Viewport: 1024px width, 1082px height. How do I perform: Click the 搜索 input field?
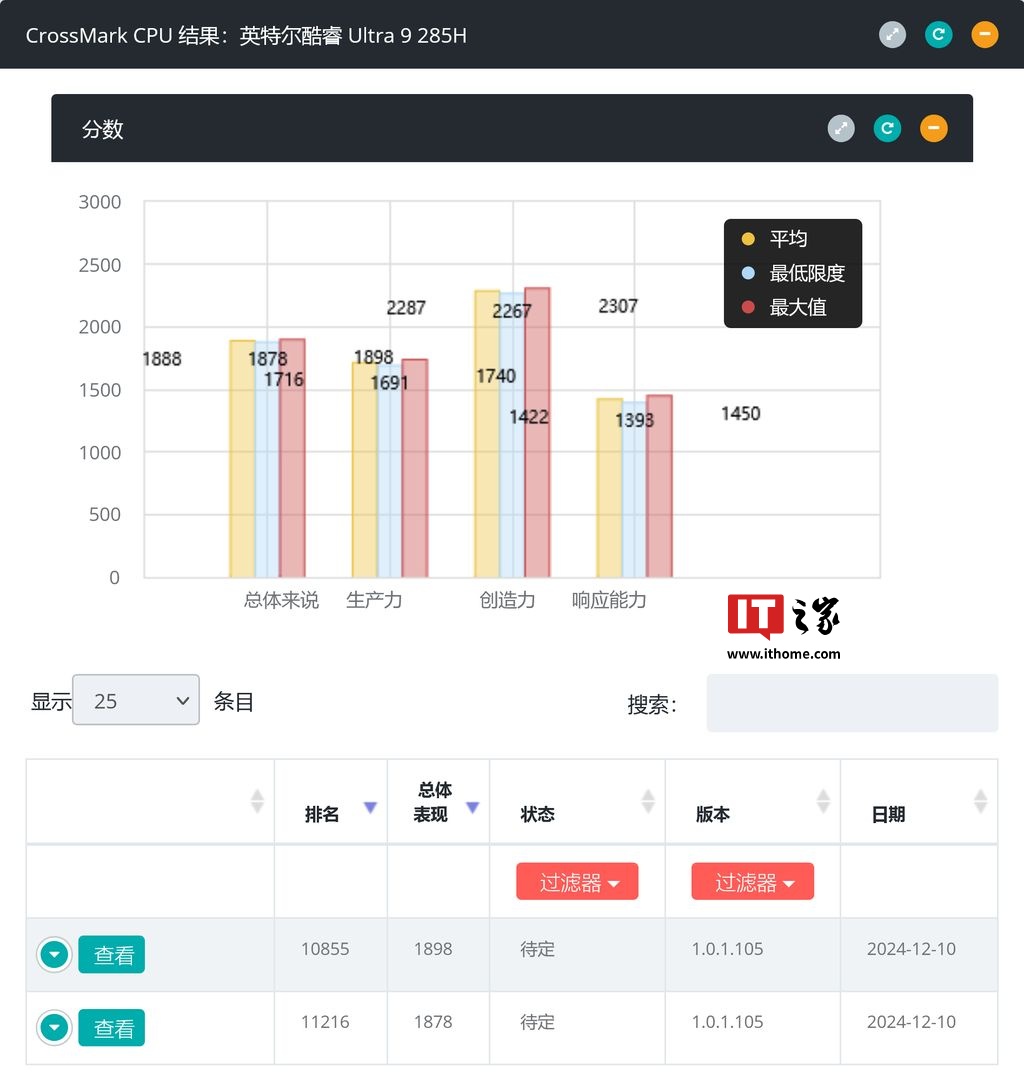coord(852,702)
